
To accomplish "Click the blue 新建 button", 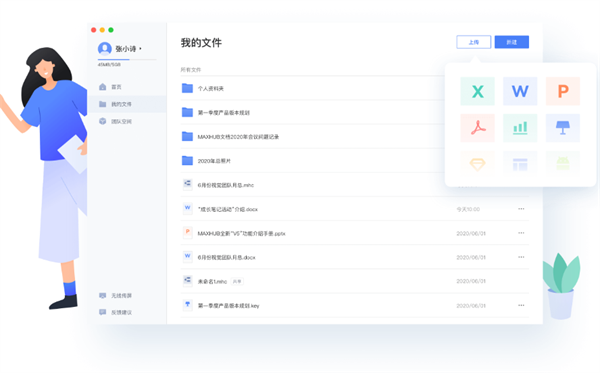I will [512, 42].
